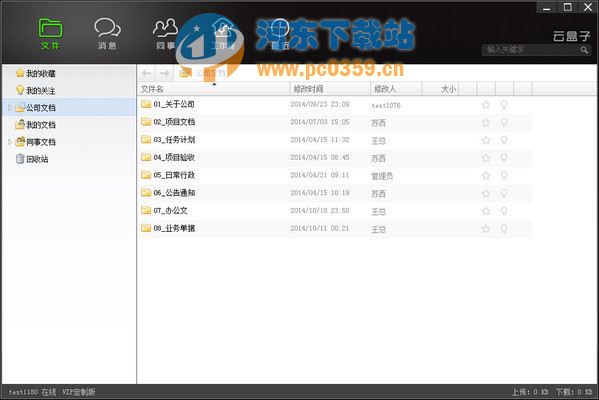Sort by the 文件名 column header
Viewport: 599px width, 400px height.
tap(214, 89)
